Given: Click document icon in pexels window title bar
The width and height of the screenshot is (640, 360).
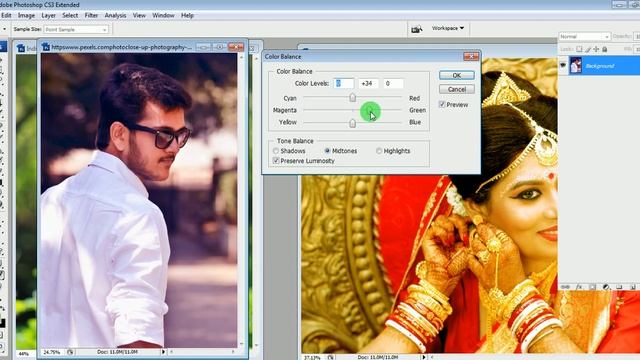Looking at the screenshot, I should tap(46, 47).
